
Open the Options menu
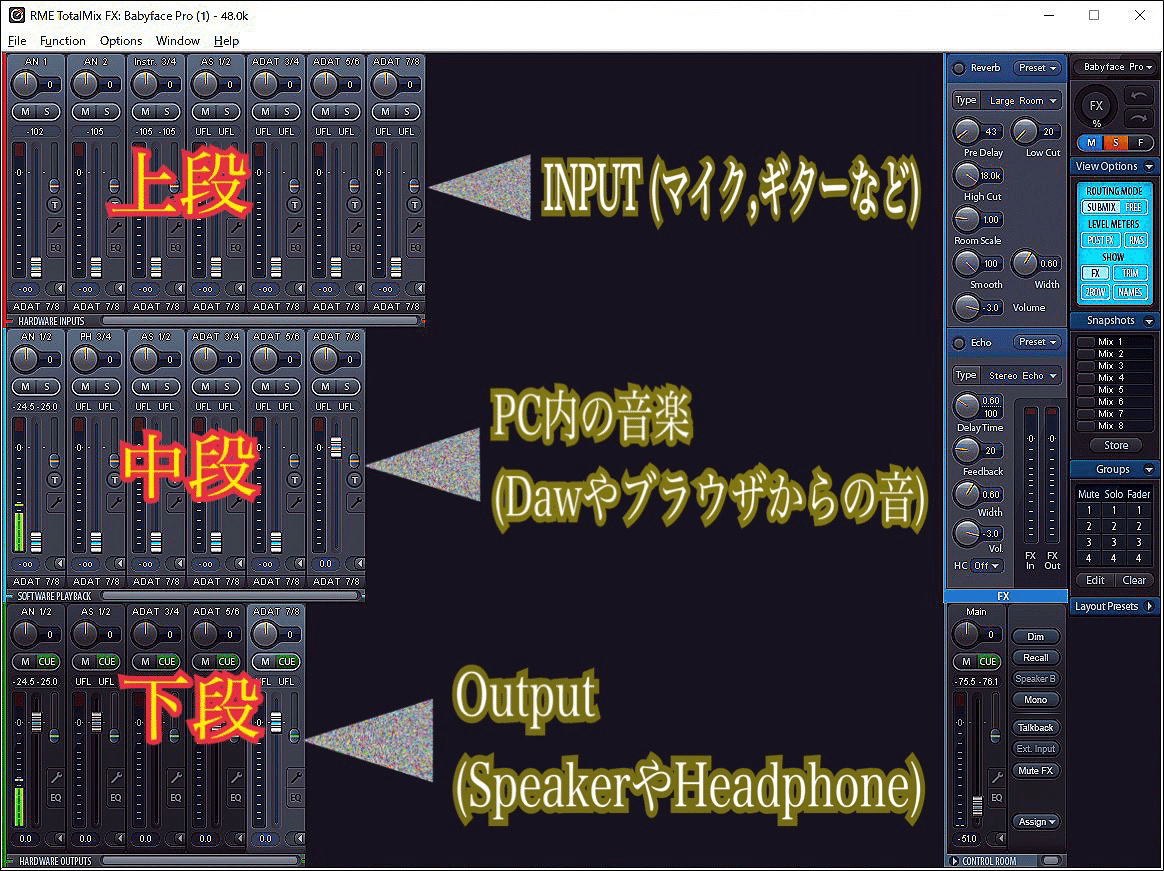[120, 41]
